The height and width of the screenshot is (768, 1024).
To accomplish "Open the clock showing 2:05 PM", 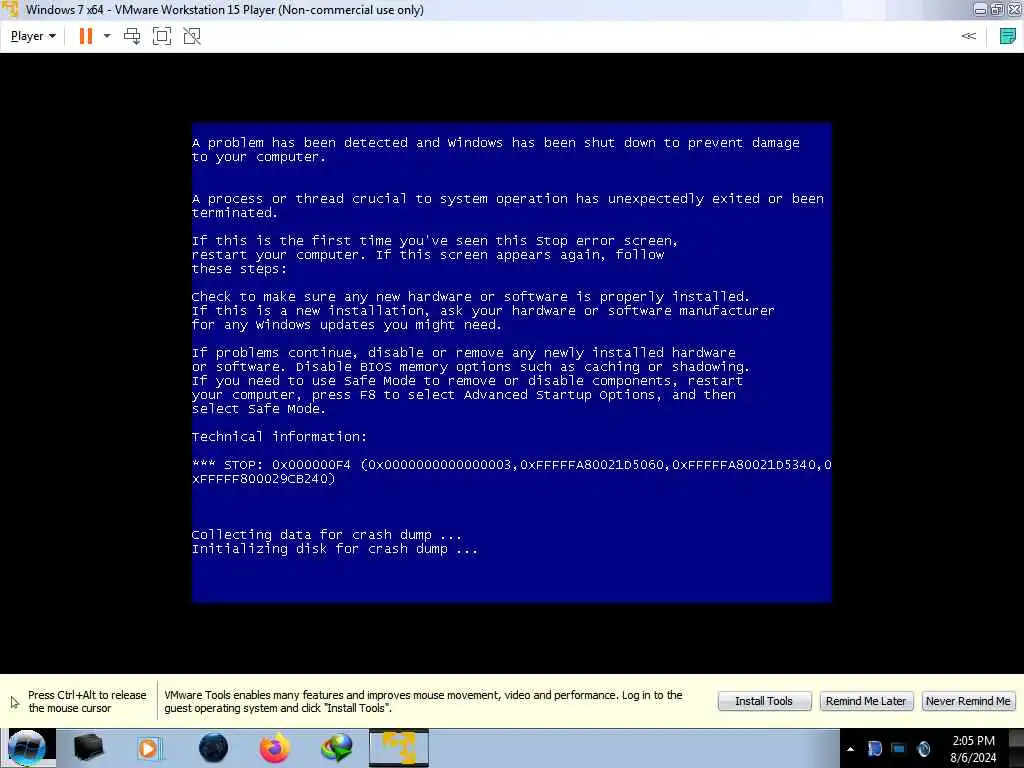I will (x=973, y=749).
